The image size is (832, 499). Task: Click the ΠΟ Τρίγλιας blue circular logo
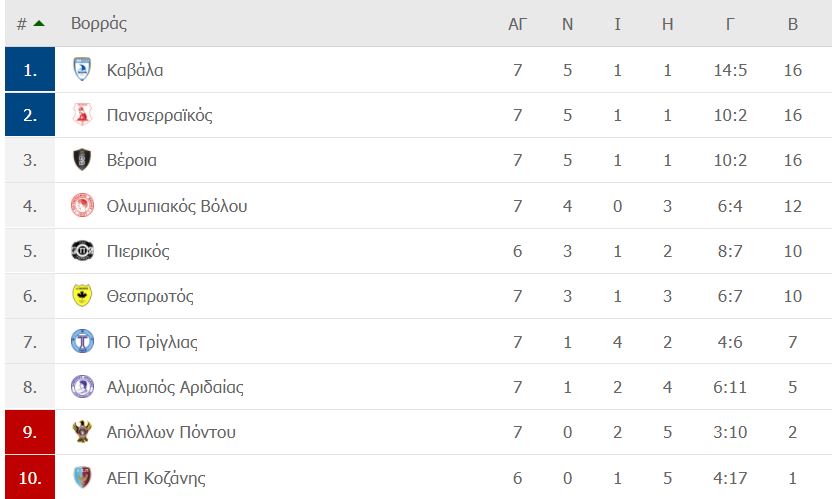tap(82, 341)
